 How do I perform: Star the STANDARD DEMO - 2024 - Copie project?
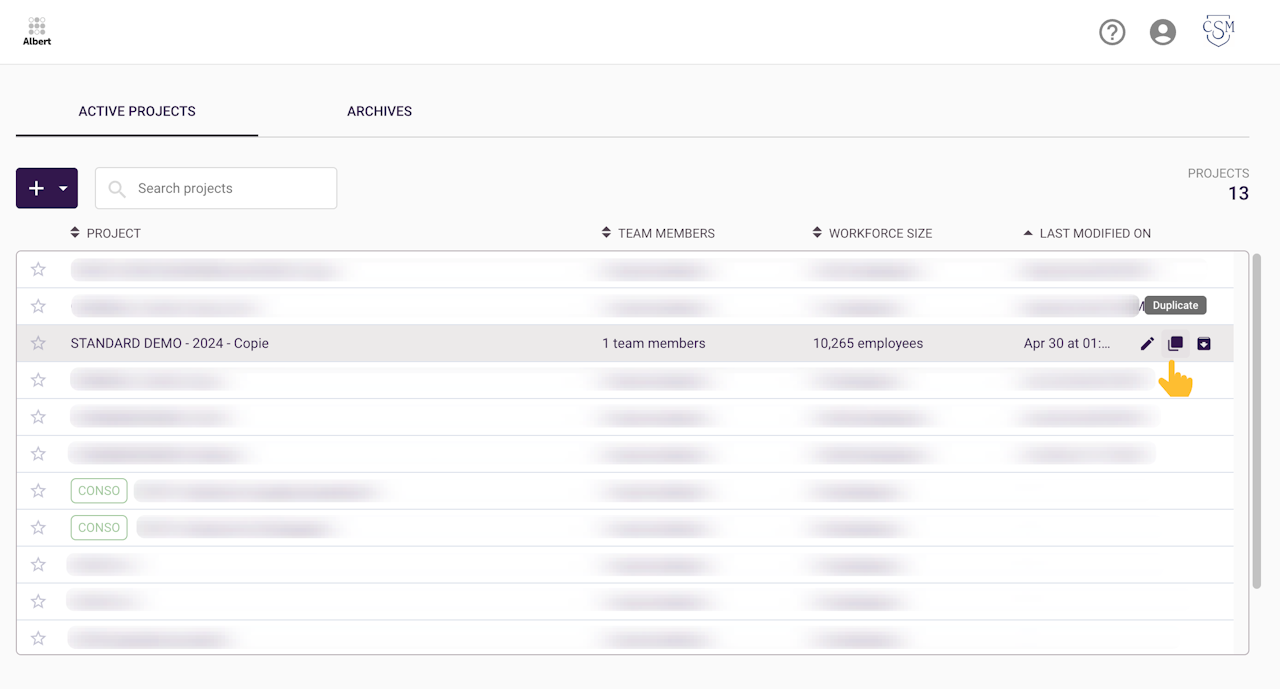click(38, 343)
